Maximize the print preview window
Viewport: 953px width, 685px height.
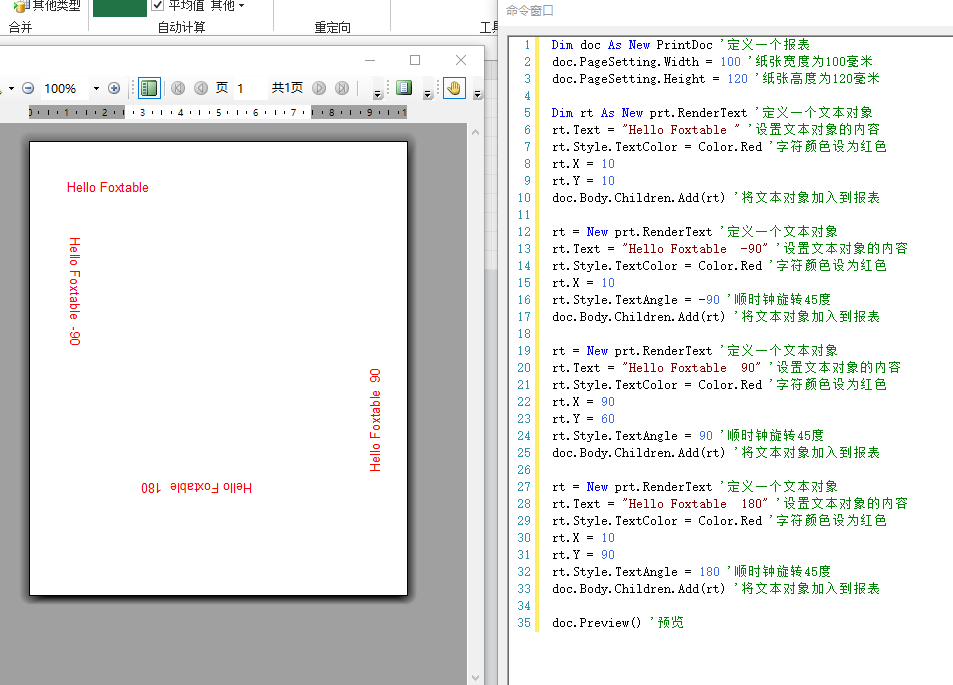click(x=415, y=60)
